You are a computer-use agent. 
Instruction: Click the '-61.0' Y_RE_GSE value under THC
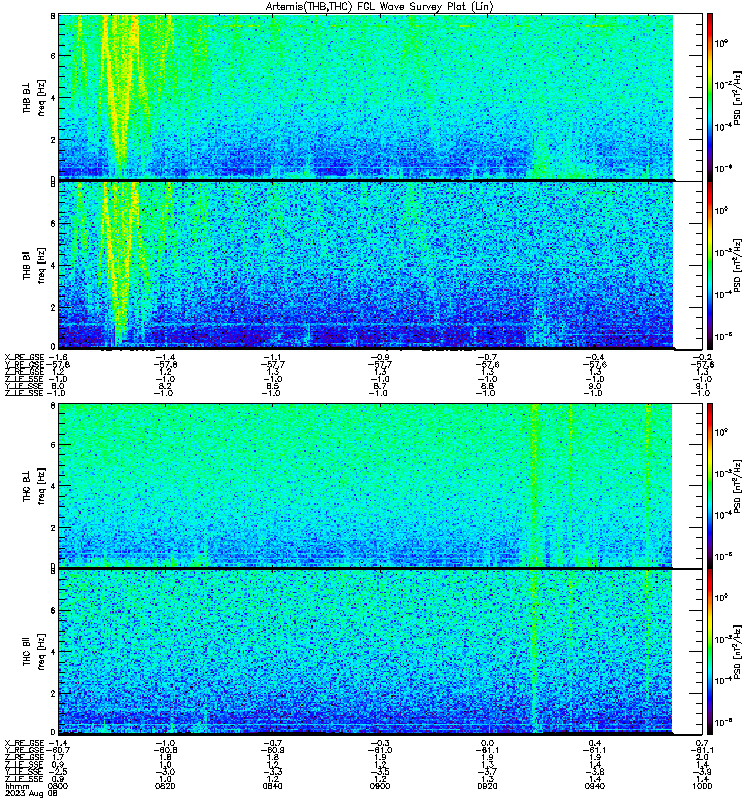pos(380,751)
